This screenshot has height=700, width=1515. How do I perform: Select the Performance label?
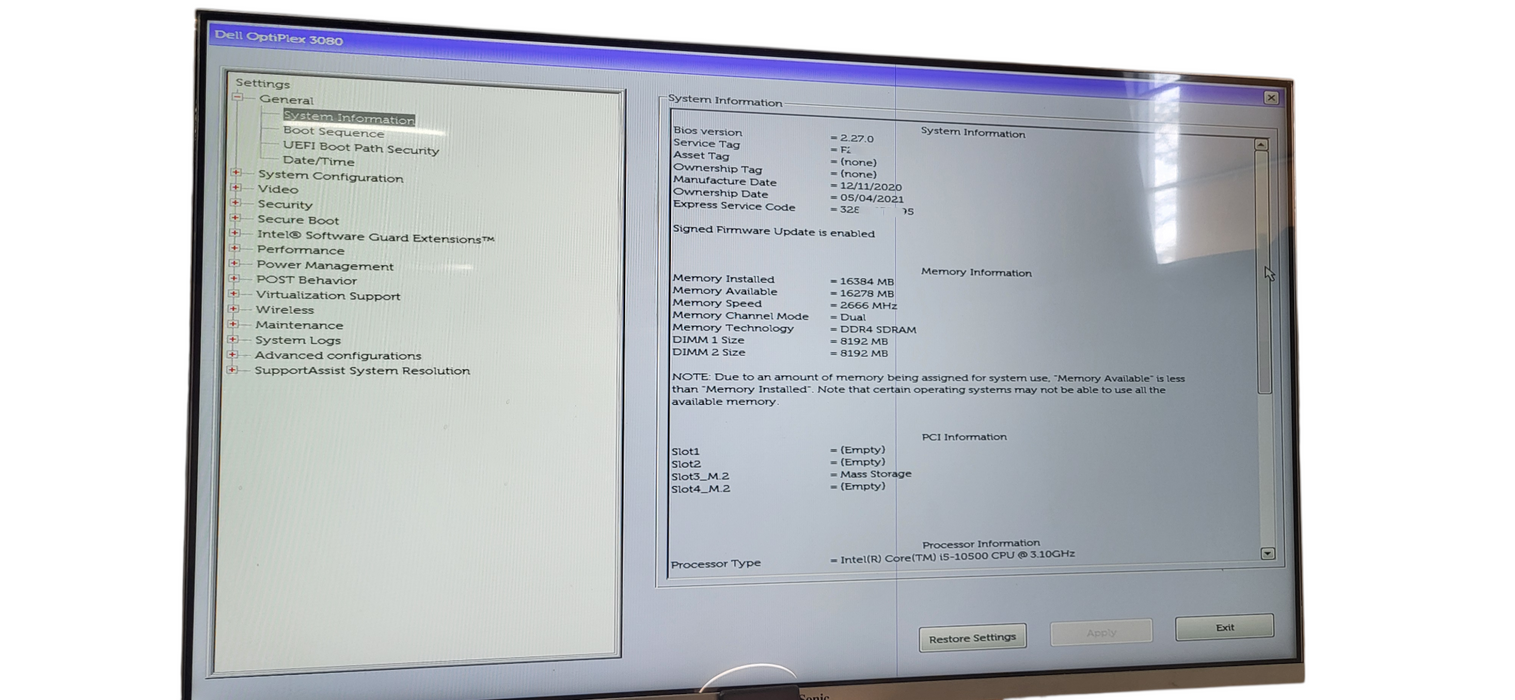tap(300, 250)
